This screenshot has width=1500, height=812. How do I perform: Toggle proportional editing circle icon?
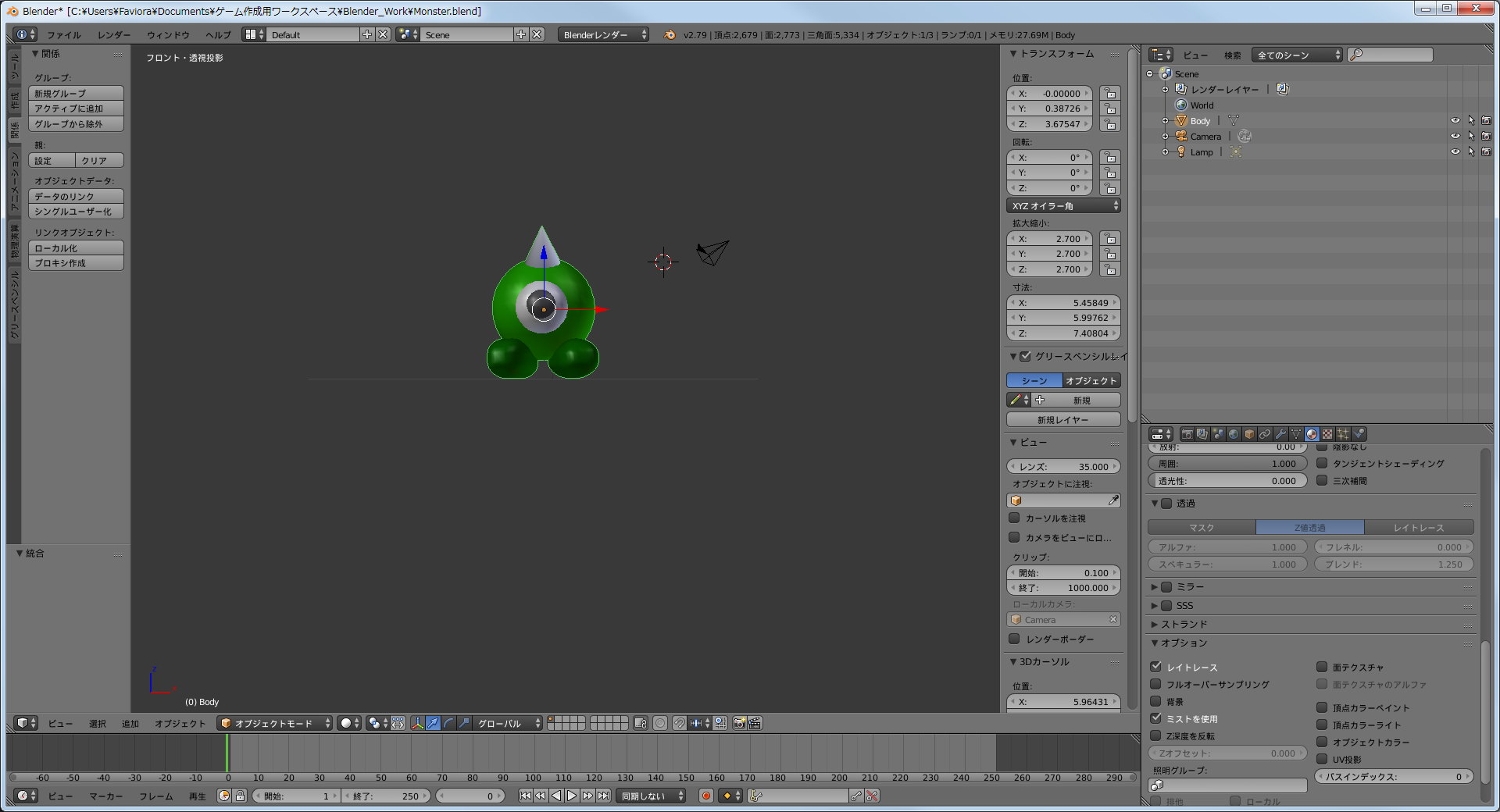point(660,723)
